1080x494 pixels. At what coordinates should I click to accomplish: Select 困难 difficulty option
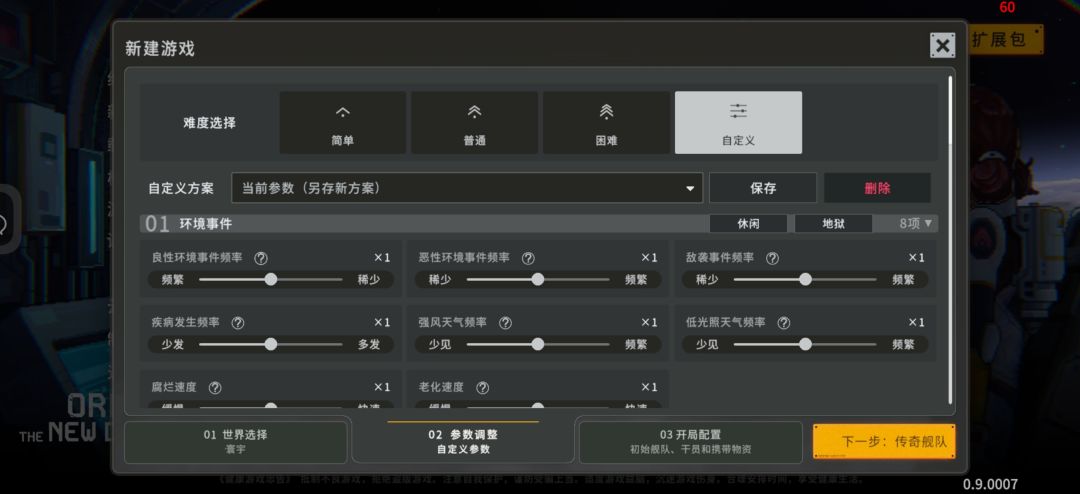point(607,123)
